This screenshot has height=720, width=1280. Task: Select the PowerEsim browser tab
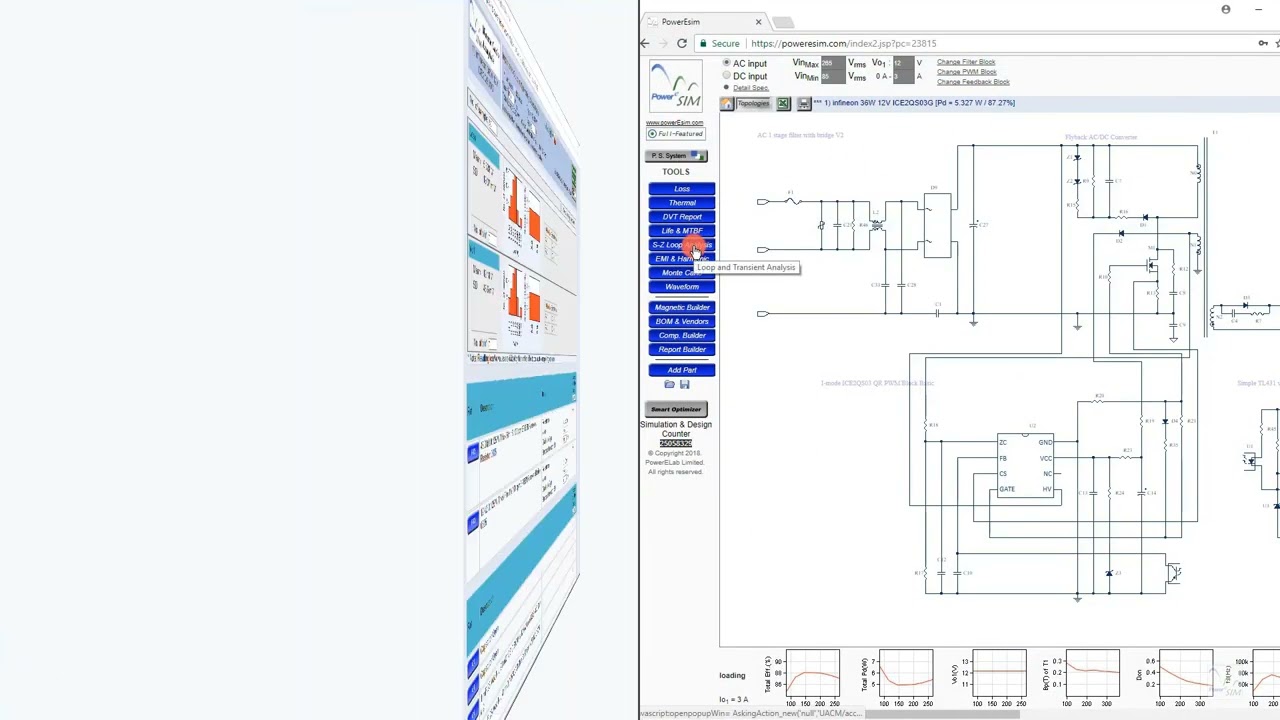(704, 21)
